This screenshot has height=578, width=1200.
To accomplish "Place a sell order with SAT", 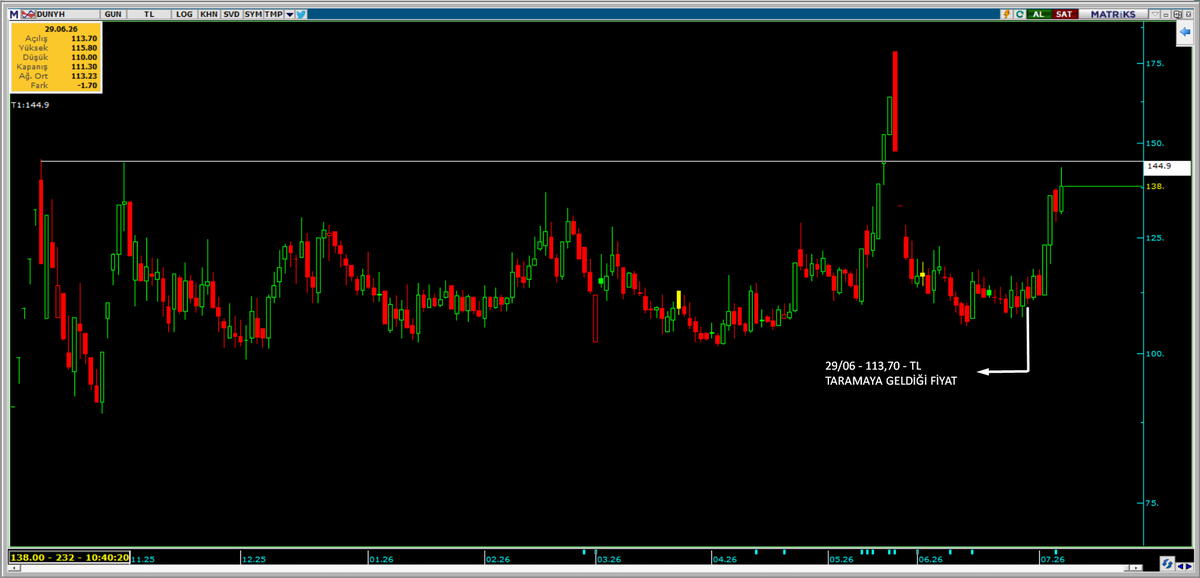I will click(1065, 14).
